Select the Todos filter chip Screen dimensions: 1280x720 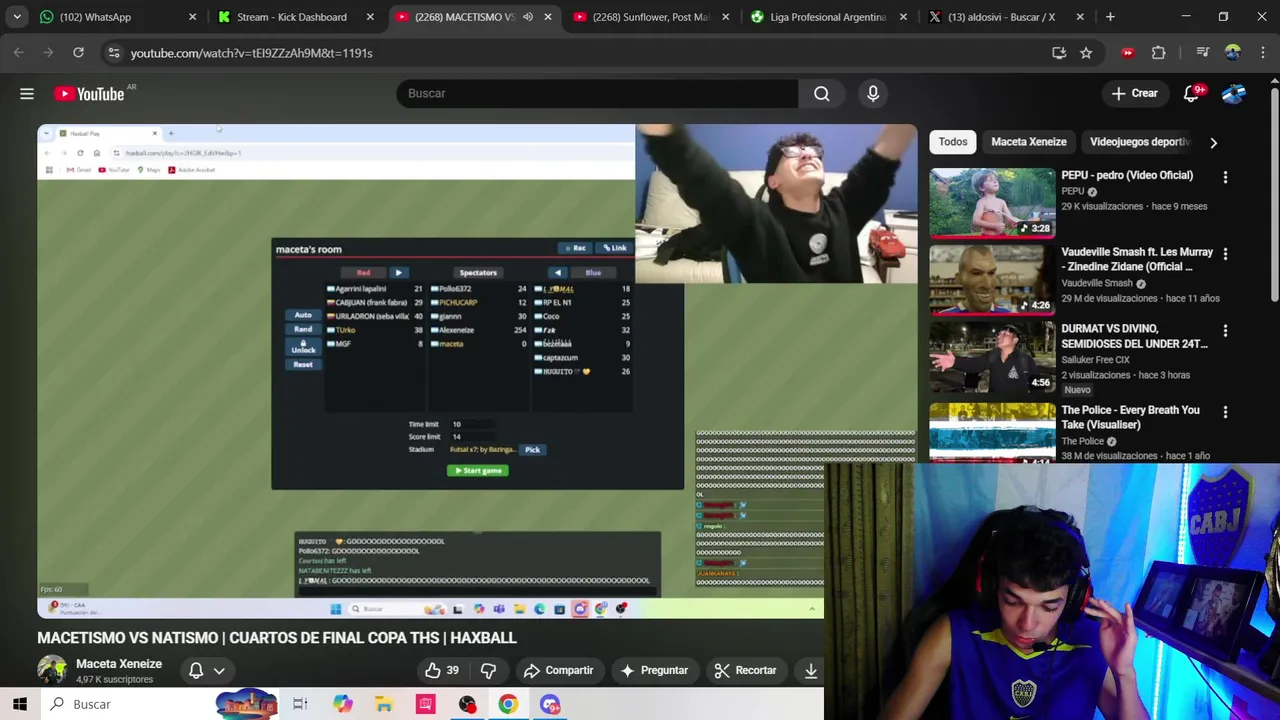tap(953, 142)
